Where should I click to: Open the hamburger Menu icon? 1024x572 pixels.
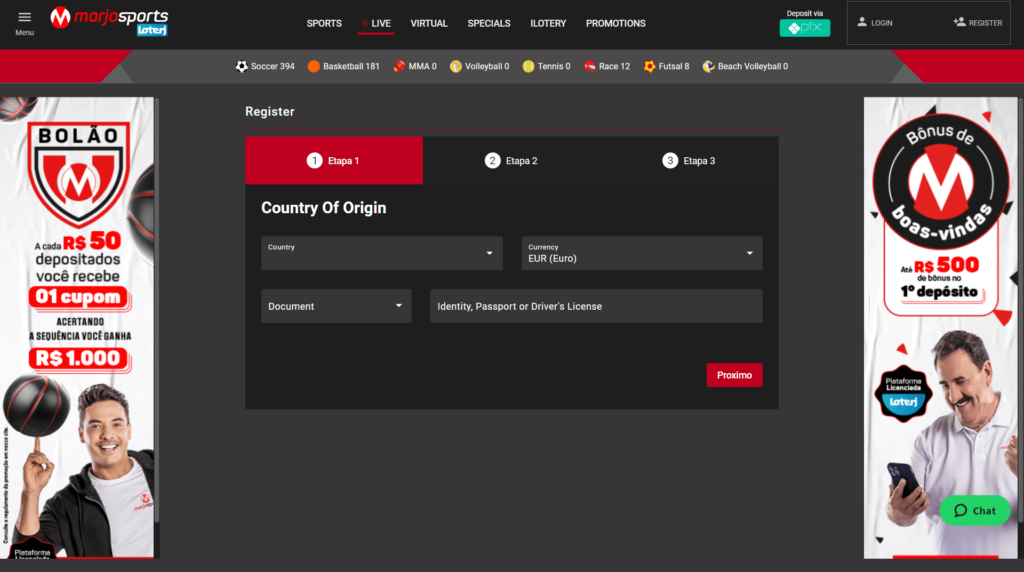[x=24, y=17]
